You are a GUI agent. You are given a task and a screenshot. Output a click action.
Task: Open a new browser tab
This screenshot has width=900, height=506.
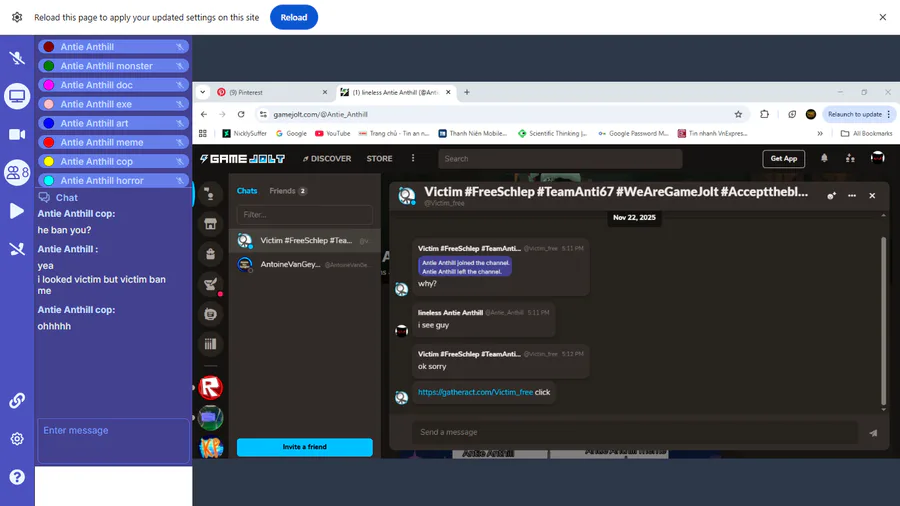coord(467,92)
